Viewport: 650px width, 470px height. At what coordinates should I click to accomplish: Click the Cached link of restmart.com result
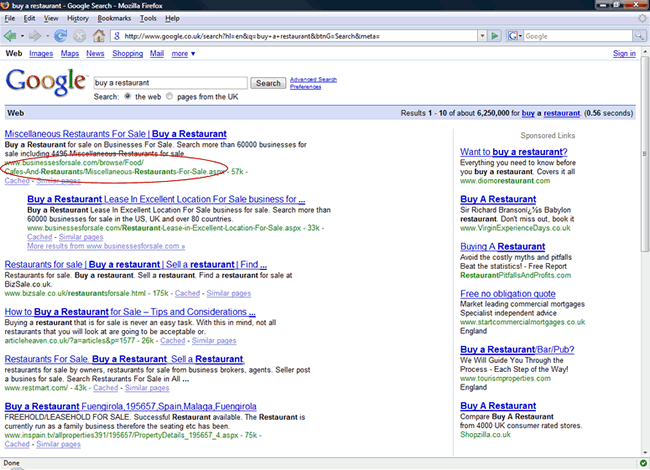pyautogui.click(x=105, y=388)
